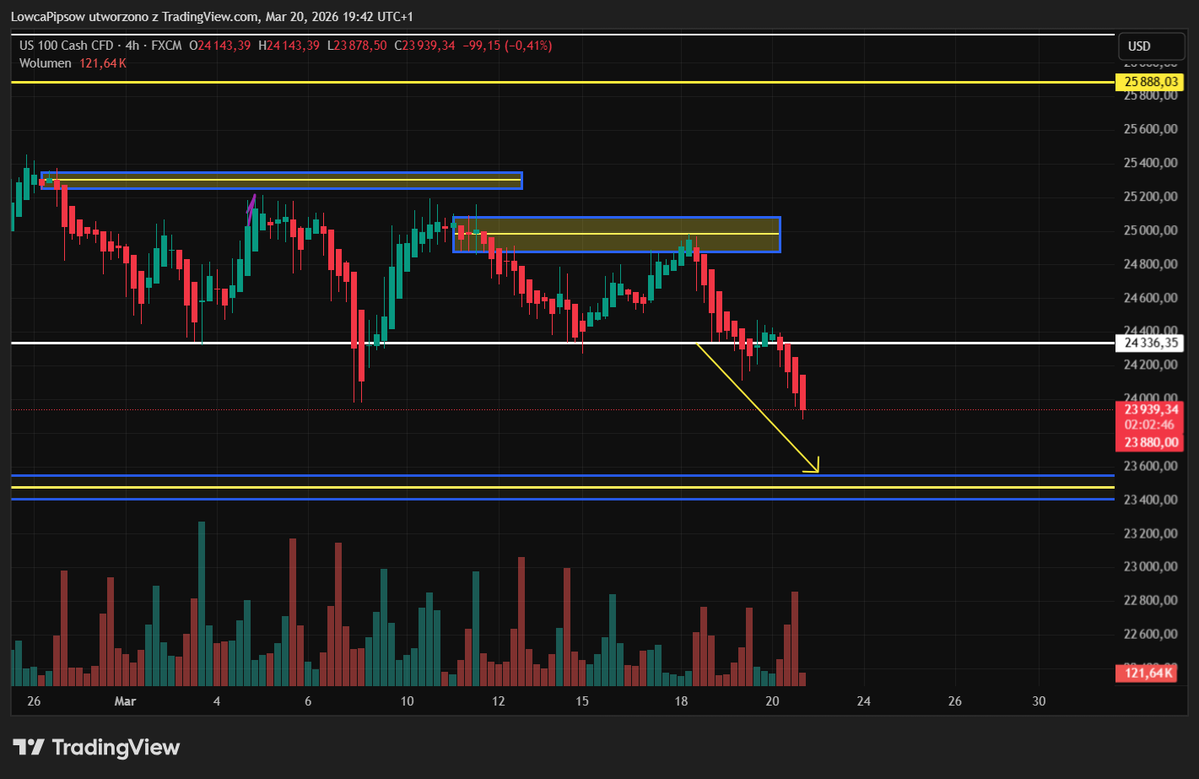This screenshot has width=1199, height=779.
Task: Click the Mar date label on time axis
Action: click(x=125, y=701)
